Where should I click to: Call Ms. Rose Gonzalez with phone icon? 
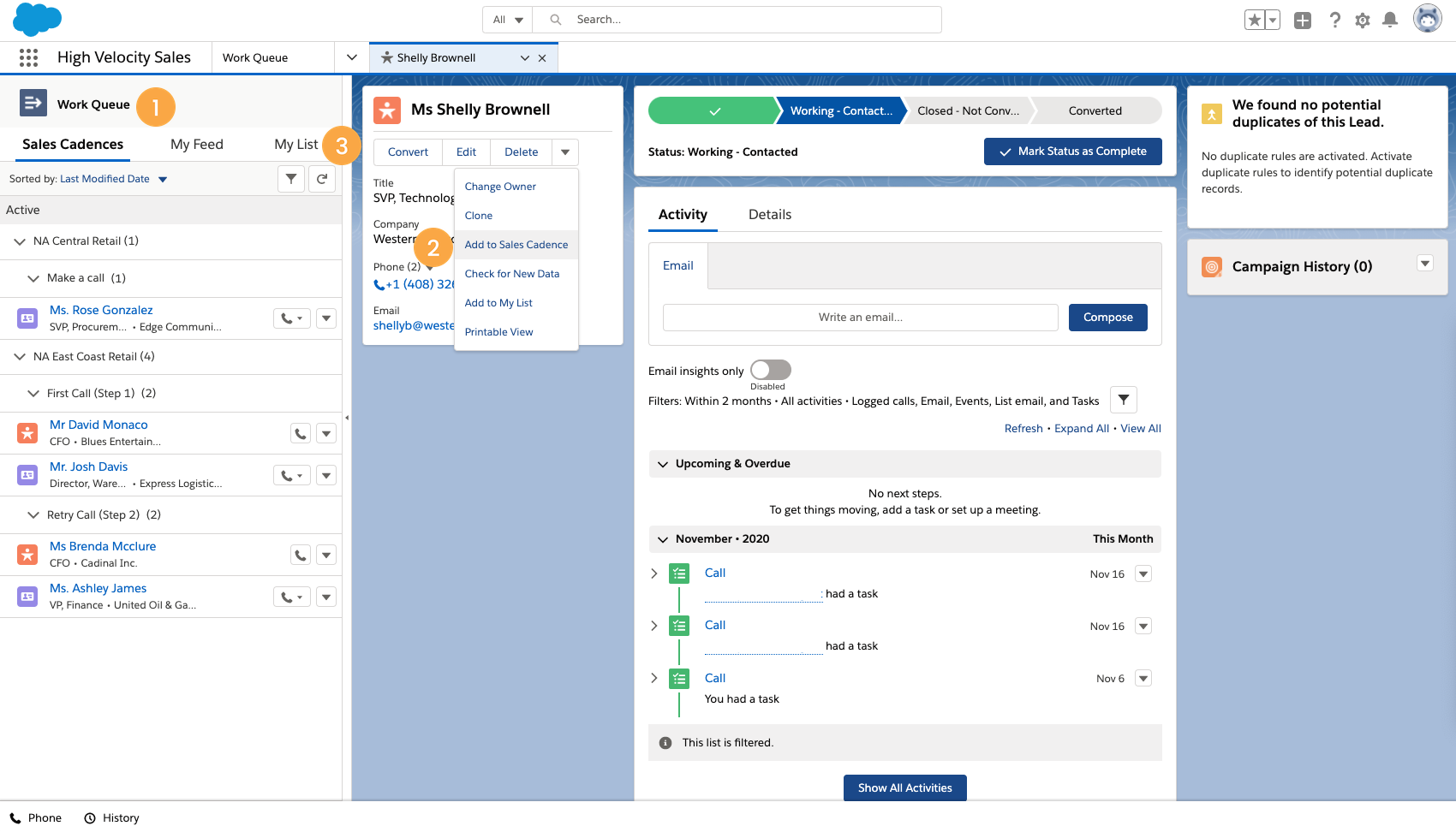click(x=292, y=318)
